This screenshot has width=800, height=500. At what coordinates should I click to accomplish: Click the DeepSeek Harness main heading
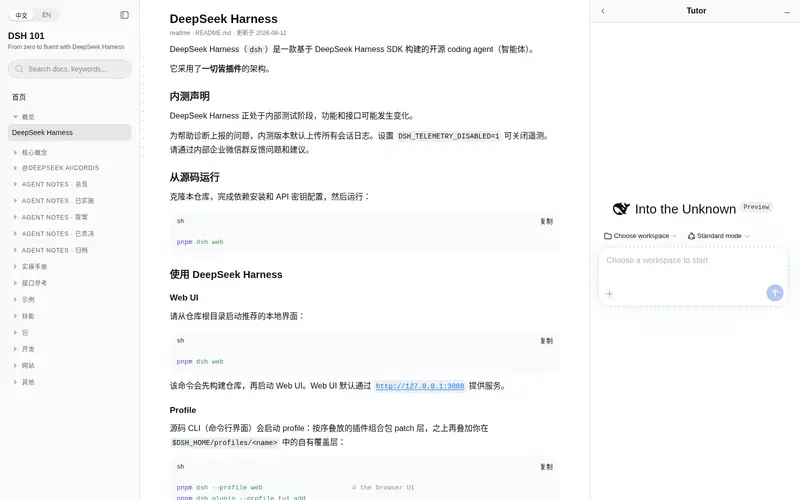click(223, 19)
